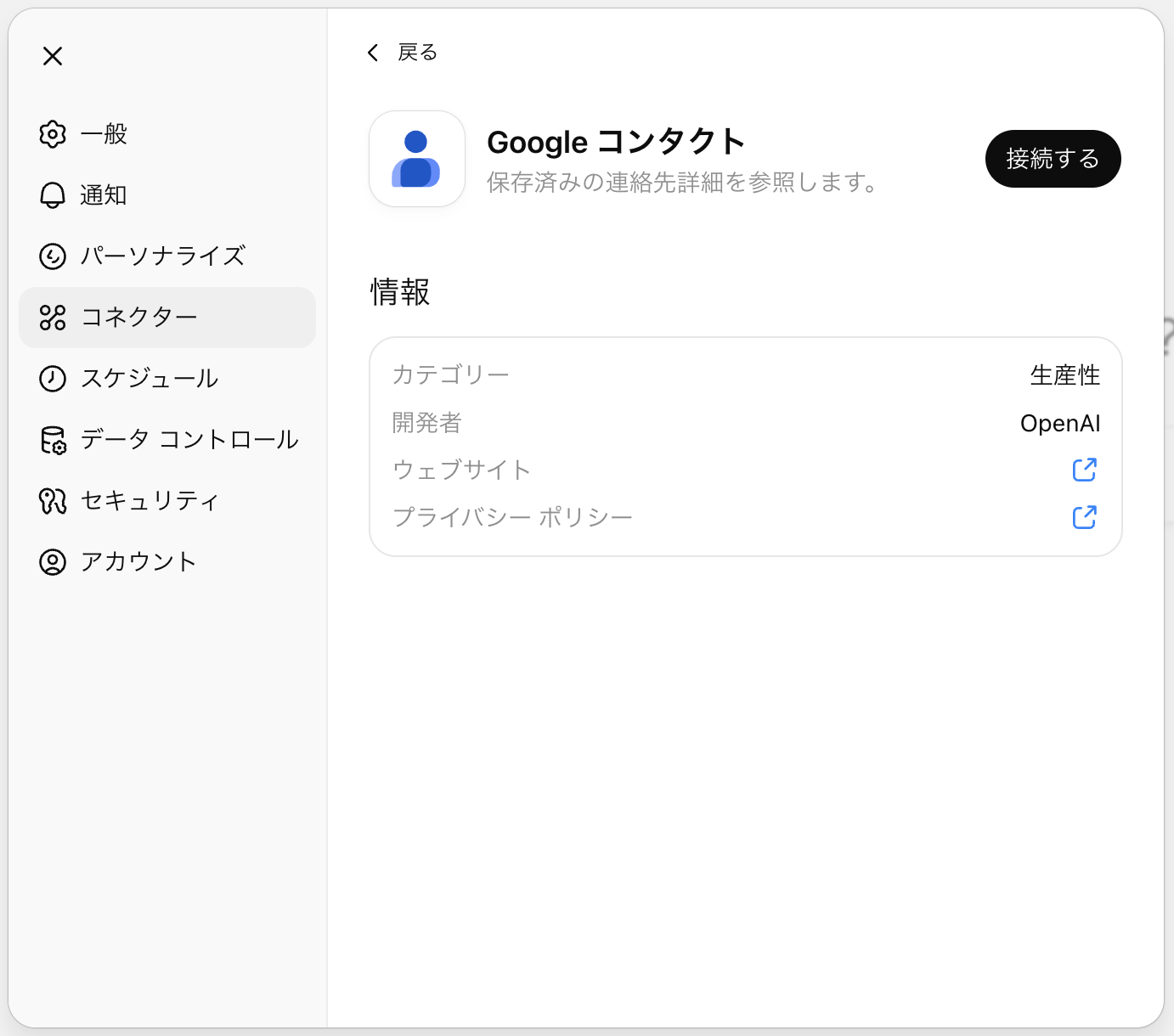Screen dimensions: 1174x1036
Task: Select the コネクター menu item
Action: coord(167,318)
